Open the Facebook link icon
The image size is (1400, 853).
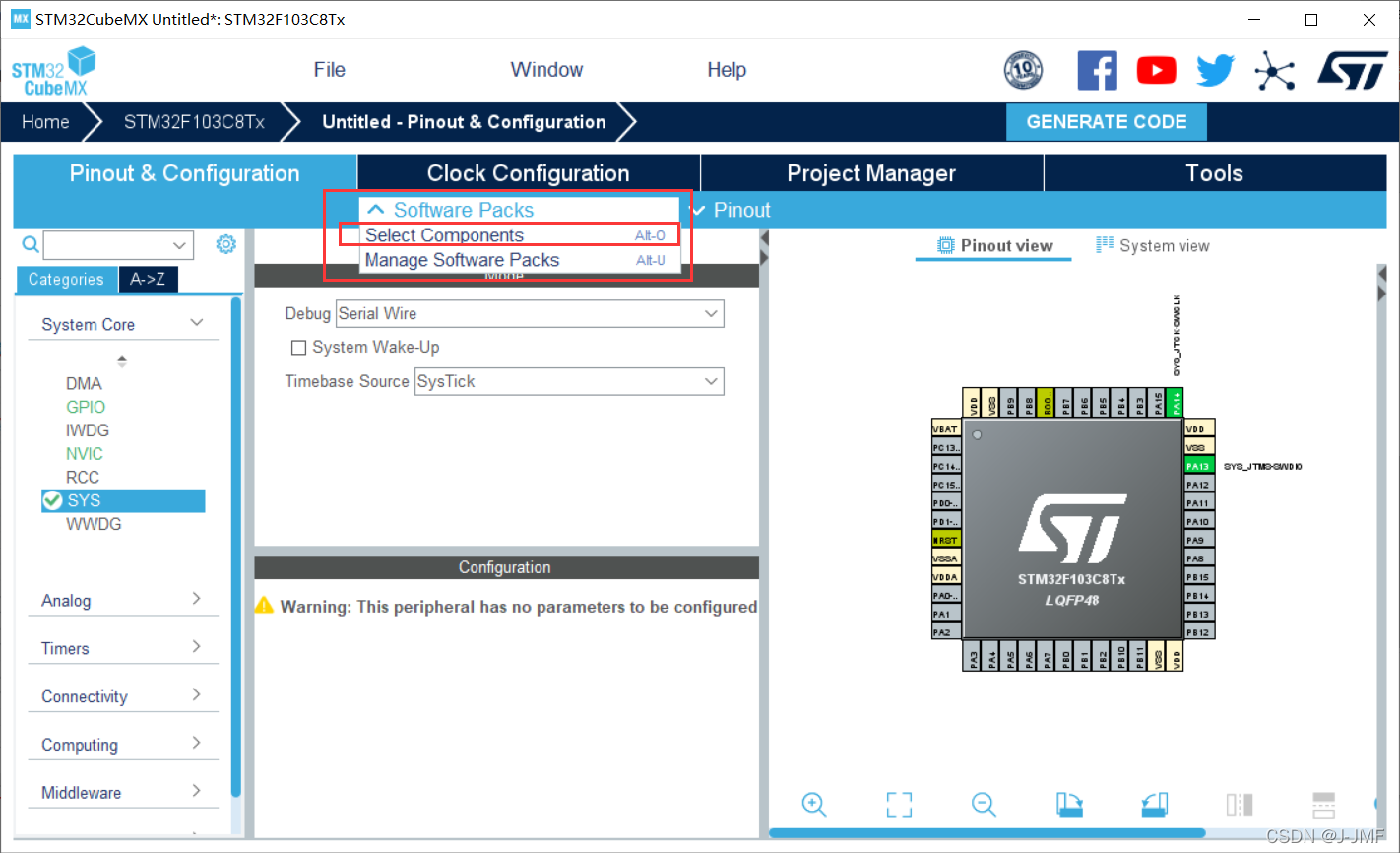(x=1097, y=71)
